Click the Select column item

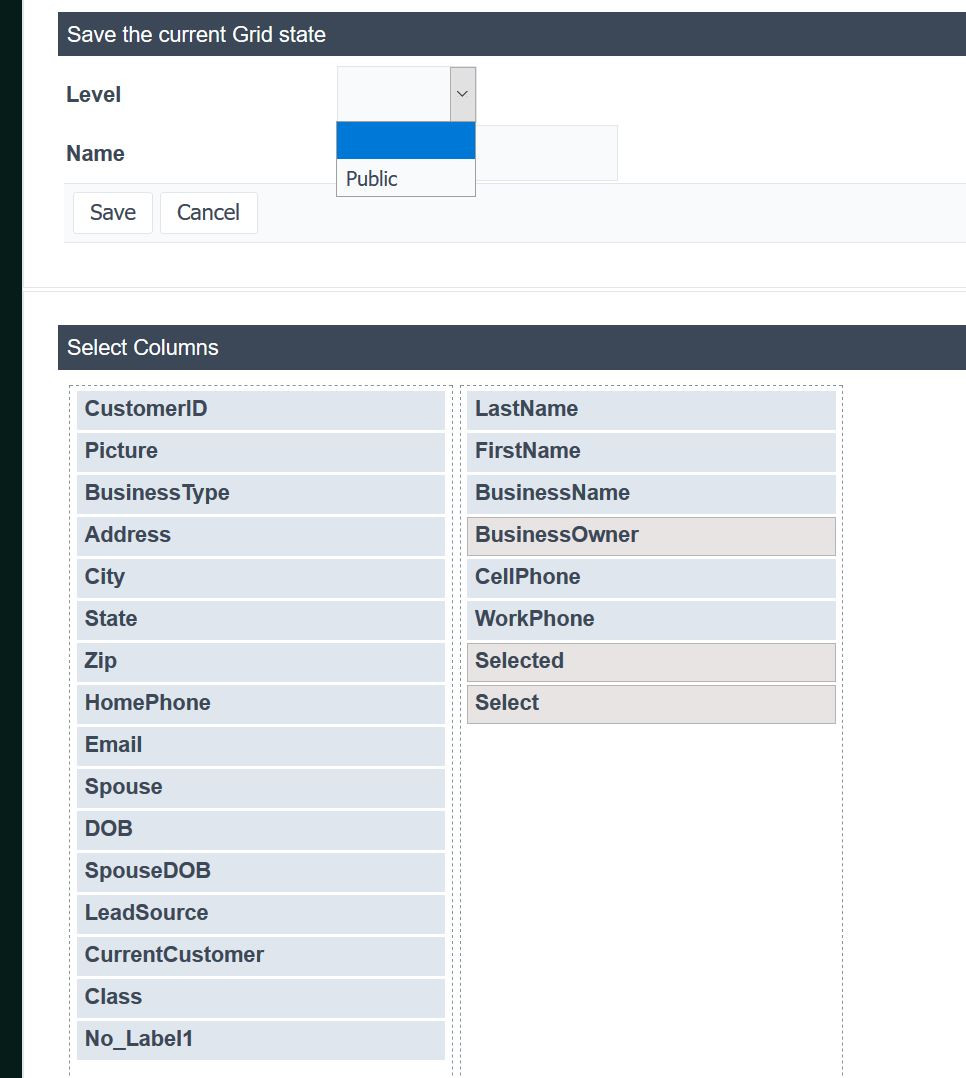point(651,703)
